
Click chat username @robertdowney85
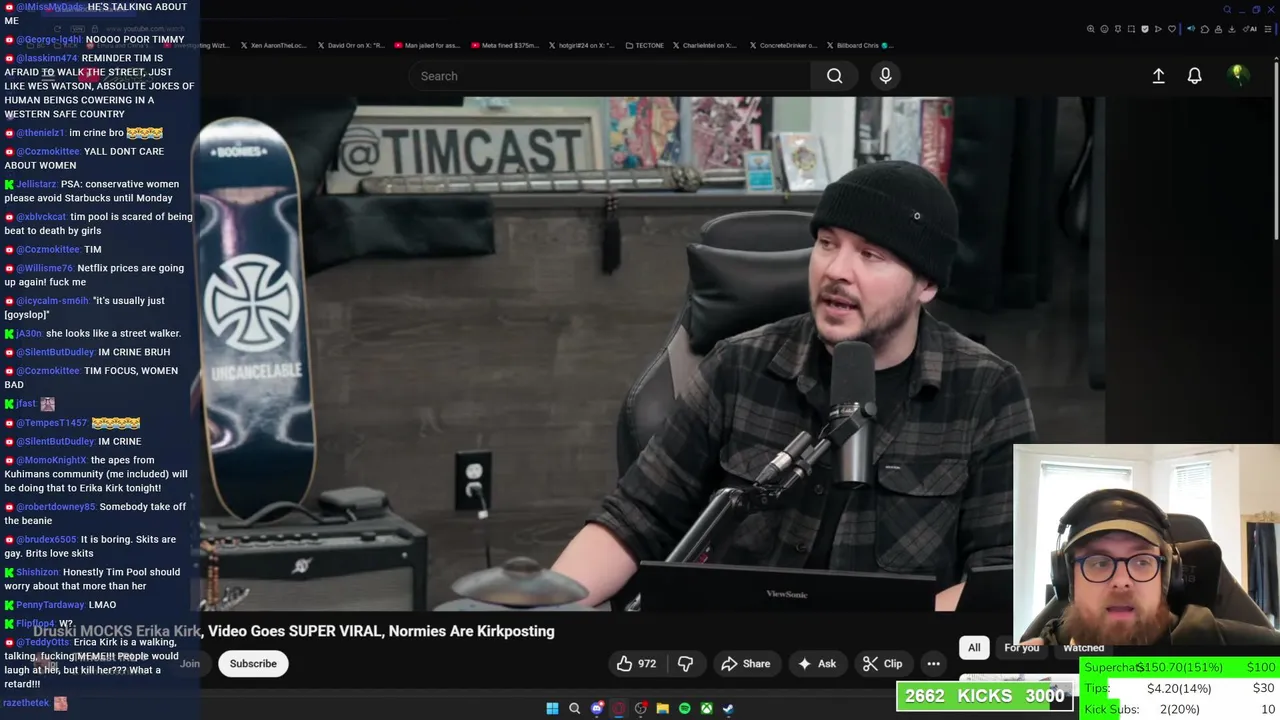[x=56, y=507]
